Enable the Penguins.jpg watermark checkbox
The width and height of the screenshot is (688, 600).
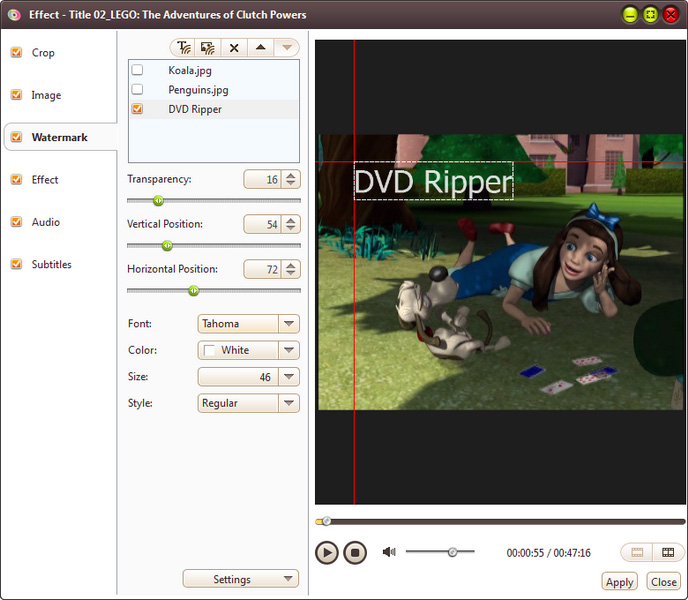tap(137, 89)
